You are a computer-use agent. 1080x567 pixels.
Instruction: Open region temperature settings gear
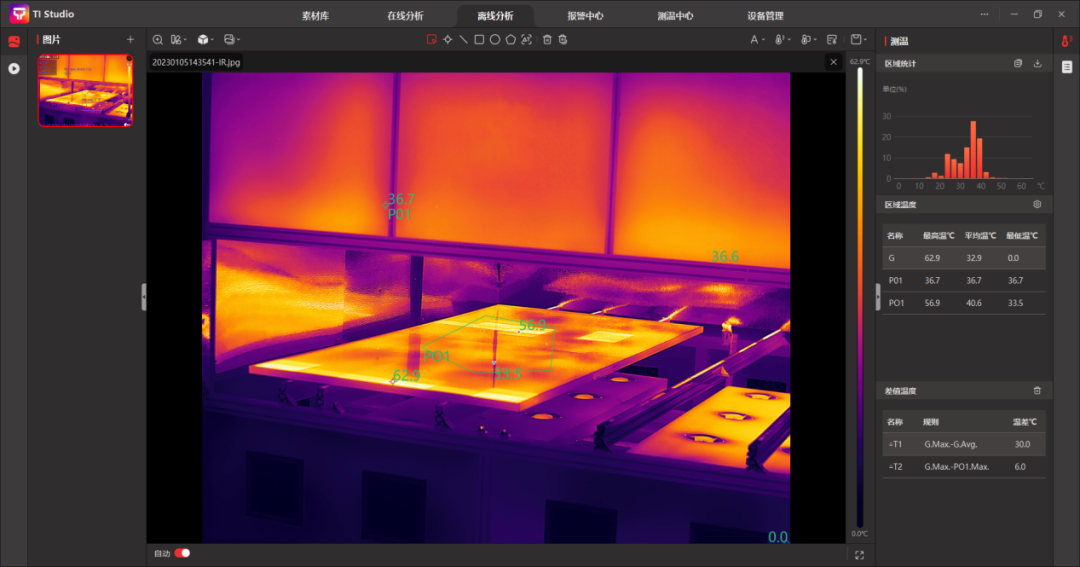tap(1037, 204)
